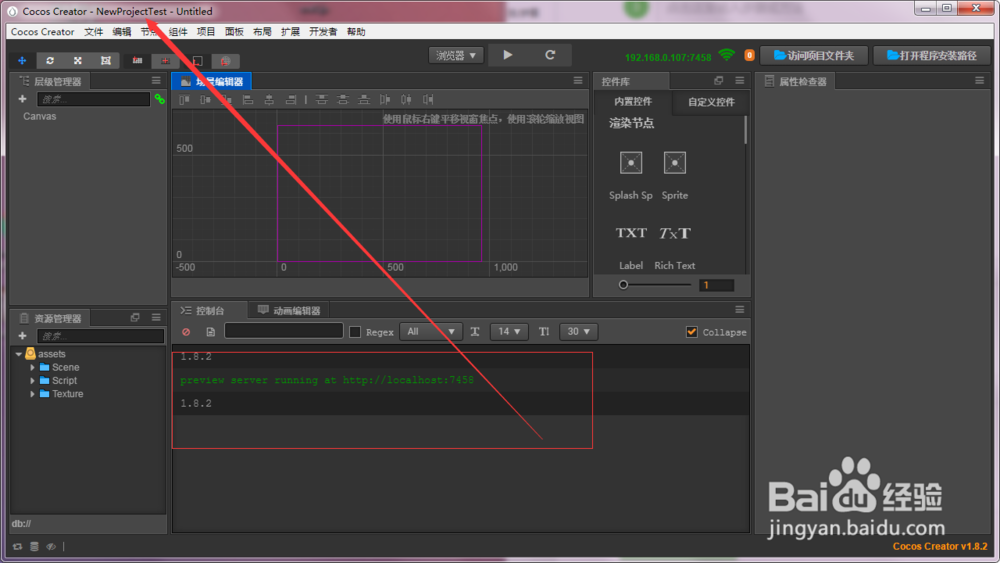Create asset with assets panel plus button
1000x563 pixels.
point(22,335)
